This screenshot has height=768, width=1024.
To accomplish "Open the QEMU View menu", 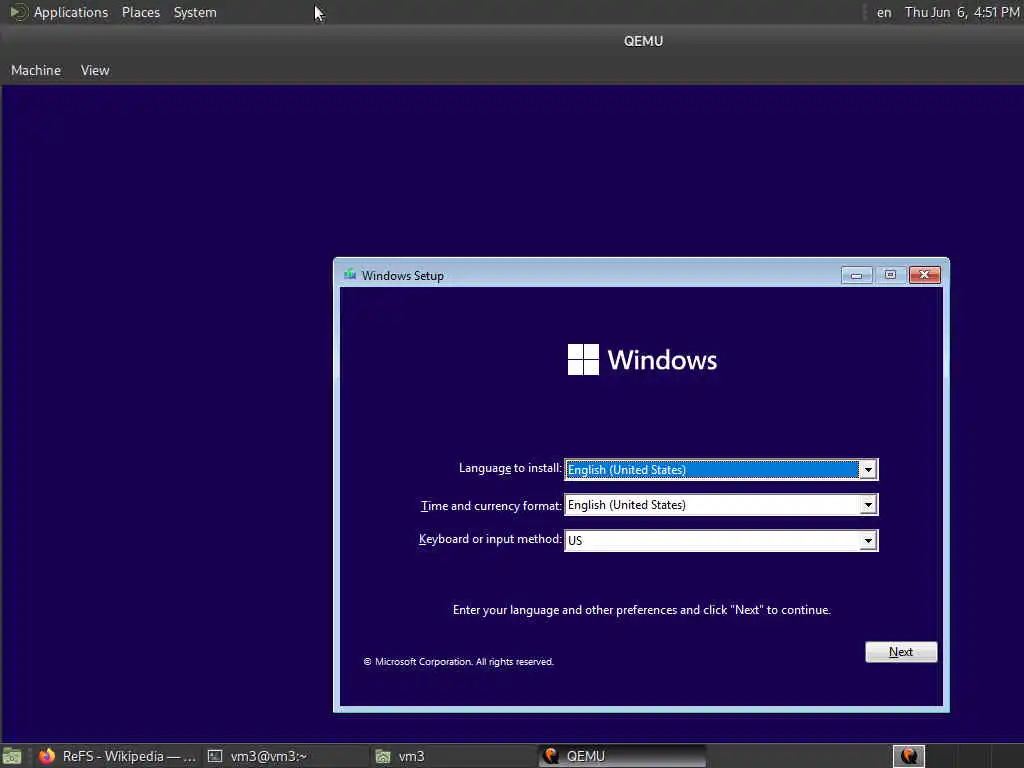I will [x=95, y=70].
